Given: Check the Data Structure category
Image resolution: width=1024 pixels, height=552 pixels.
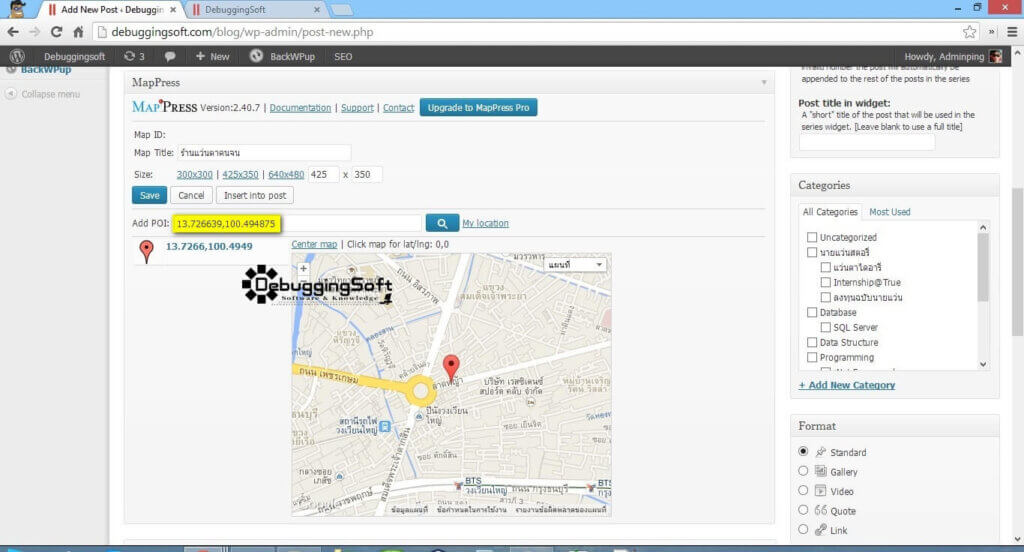Looking at the screenshot, I should click(x=812, y=342).
